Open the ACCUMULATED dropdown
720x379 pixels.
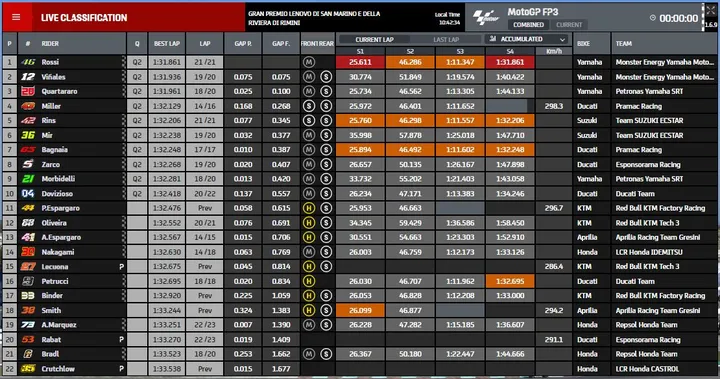pos(526,39)
